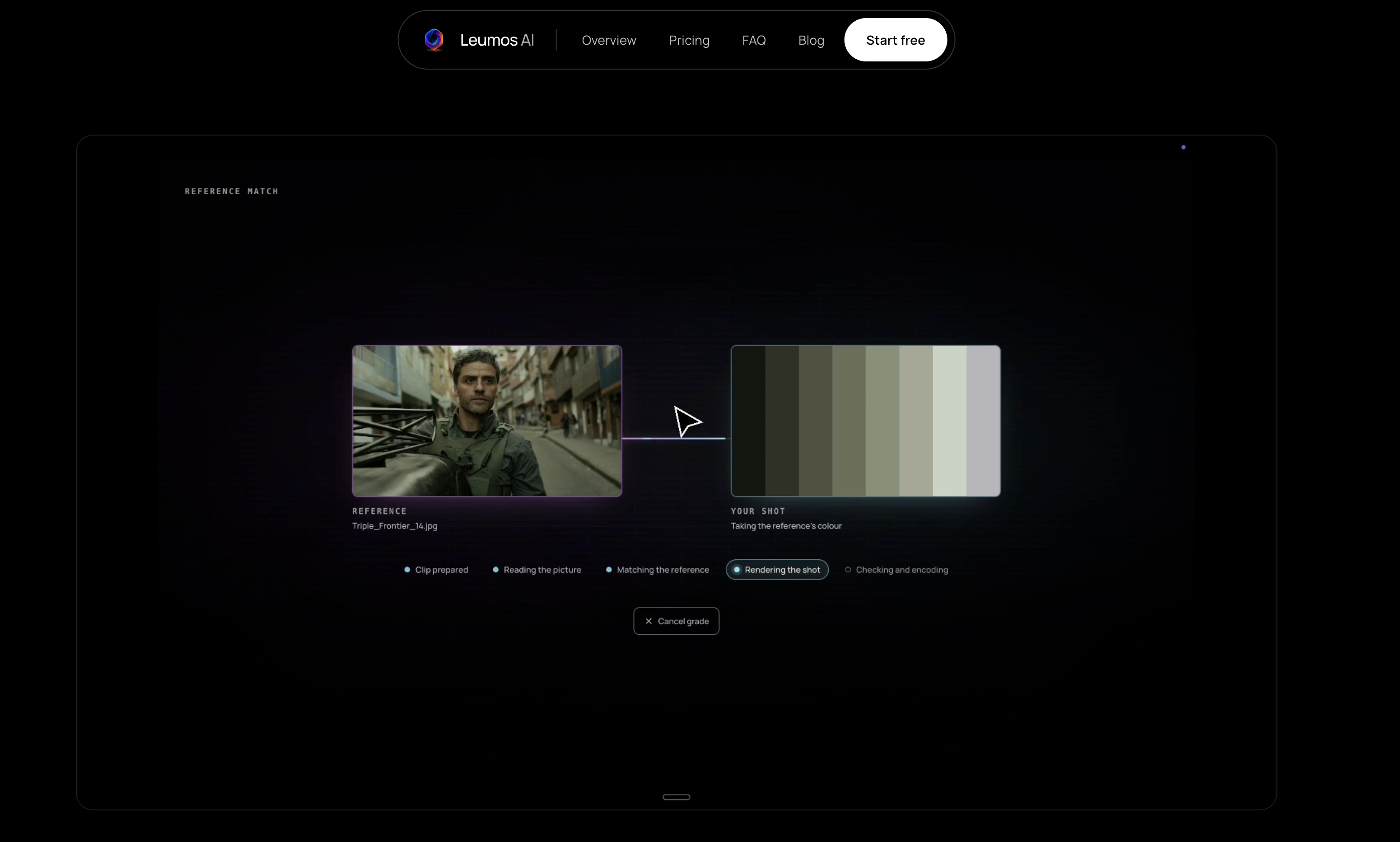1400x842 pixels.
Task: Click the REFERENCE label under the image
Action: [379, 511]
